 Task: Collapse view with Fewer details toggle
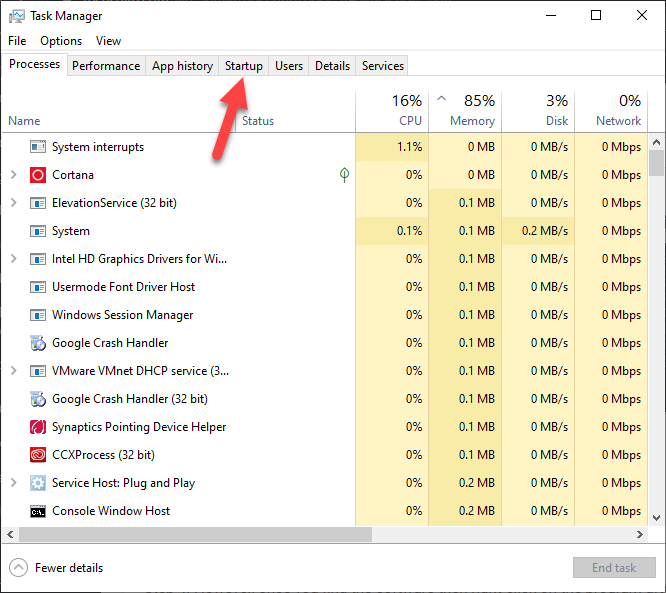19,568
